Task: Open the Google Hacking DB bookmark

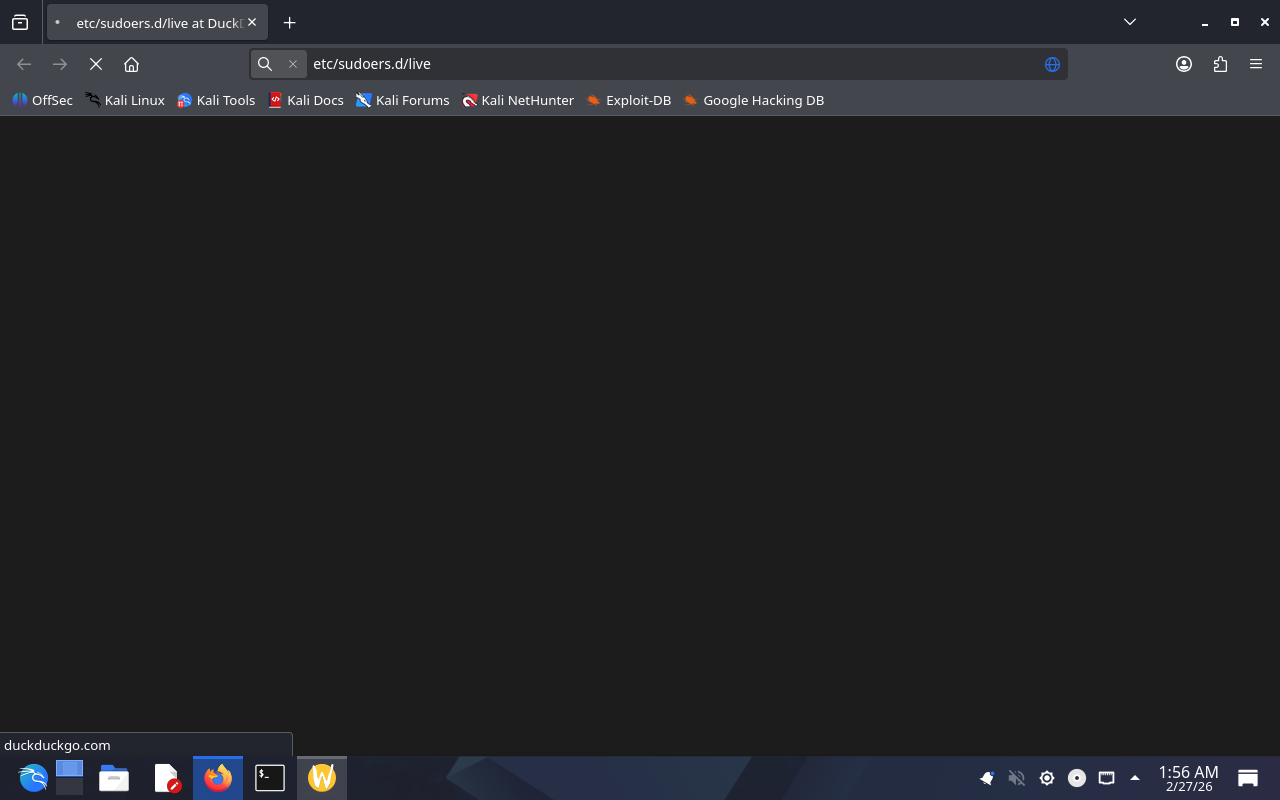Action: click(x=754, y=100)
